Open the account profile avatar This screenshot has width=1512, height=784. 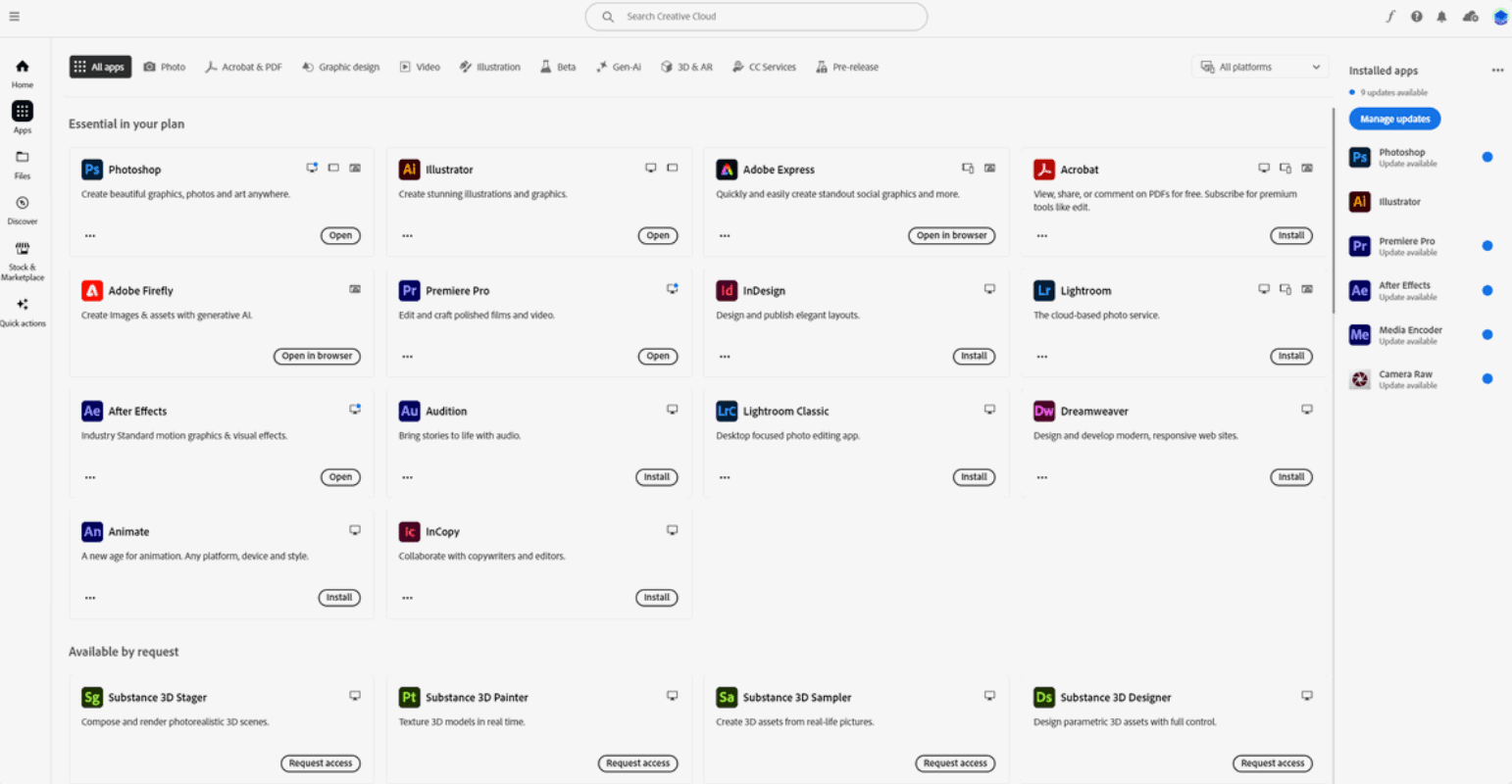point(1500,17)
